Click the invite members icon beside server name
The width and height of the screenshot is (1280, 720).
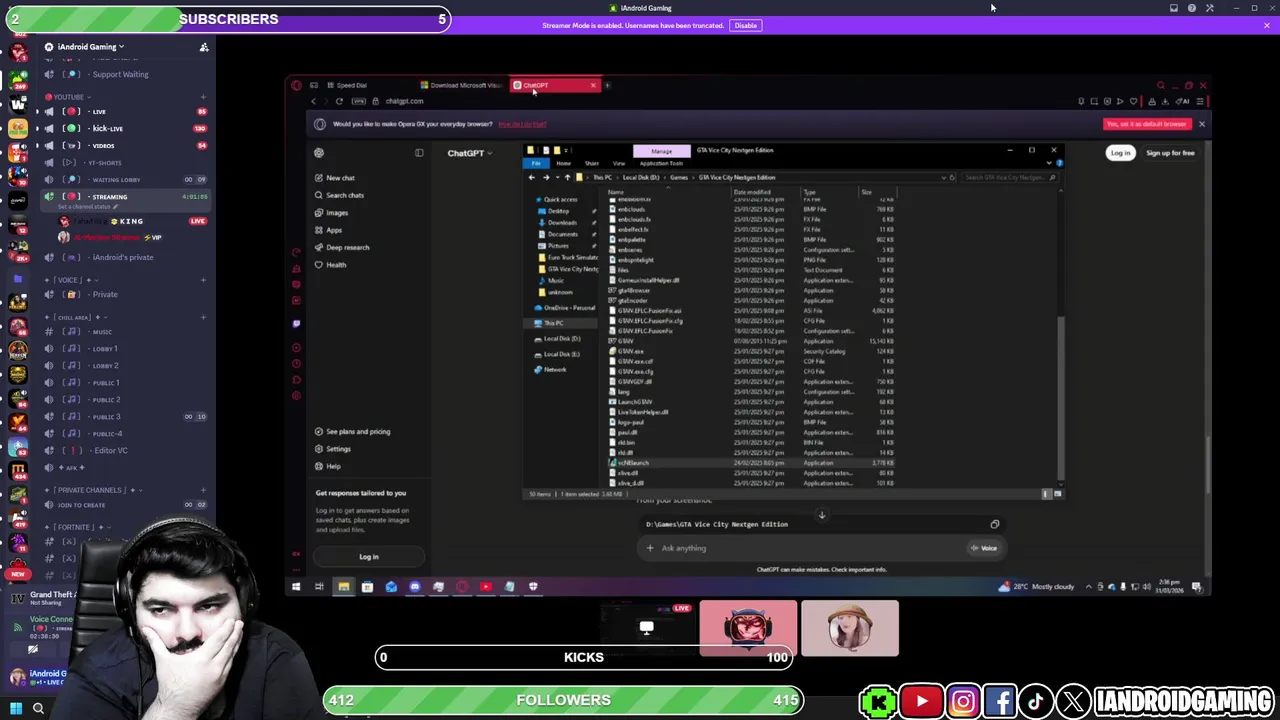coord(204,47)
